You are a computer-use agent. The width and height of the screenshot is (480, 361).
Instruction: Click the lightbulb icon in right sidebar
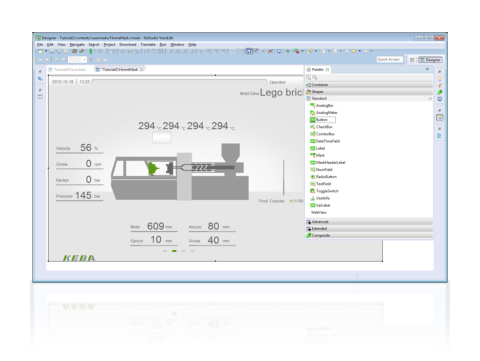(440, 79)
